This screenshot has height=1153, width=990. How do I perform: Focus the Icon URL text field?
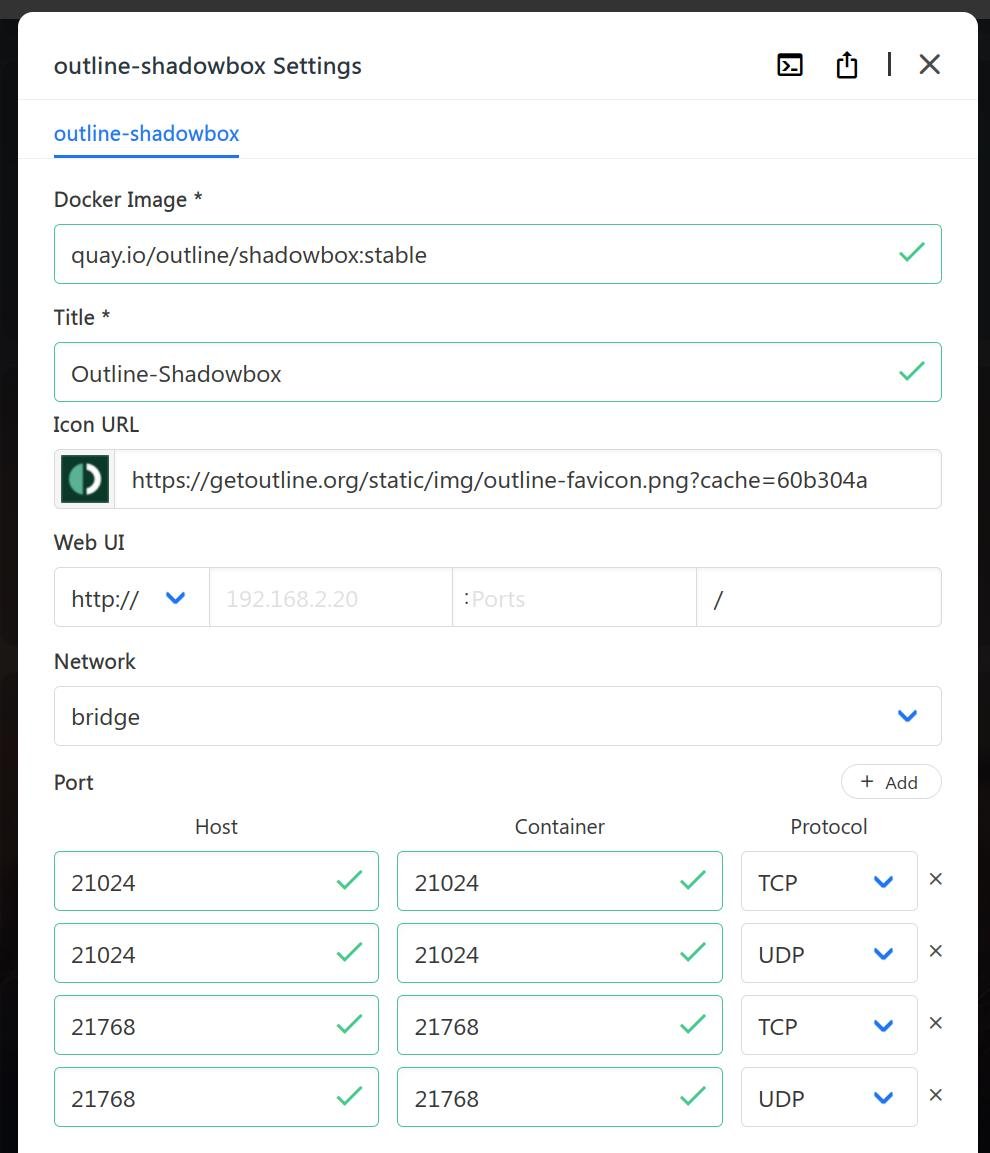click(526, 479)
